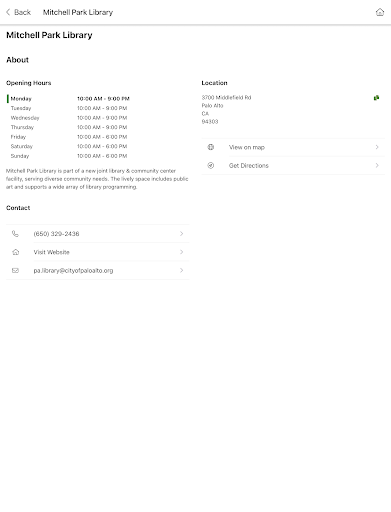391x512 pixels.
Task: Click the zip code 94303
Action: tap(210, 122)
